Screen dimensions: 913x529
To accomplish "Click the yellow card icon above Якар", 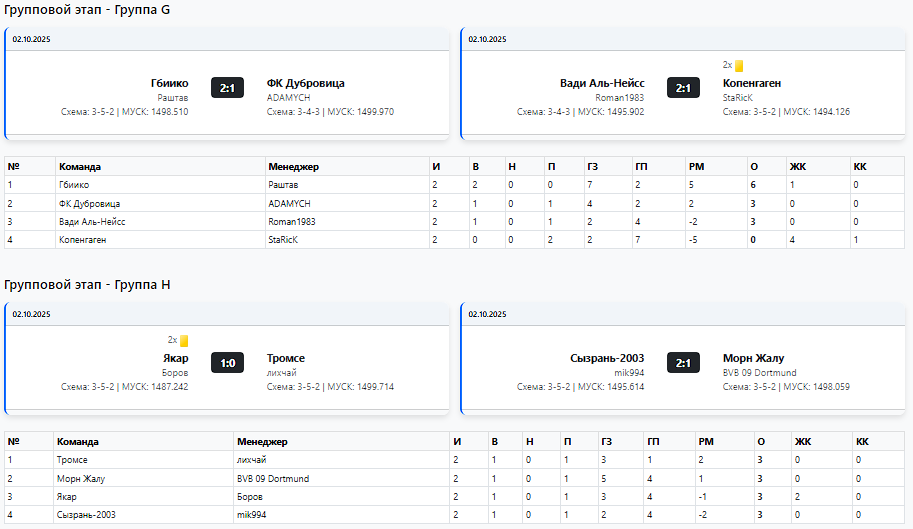I will [184, 341].
